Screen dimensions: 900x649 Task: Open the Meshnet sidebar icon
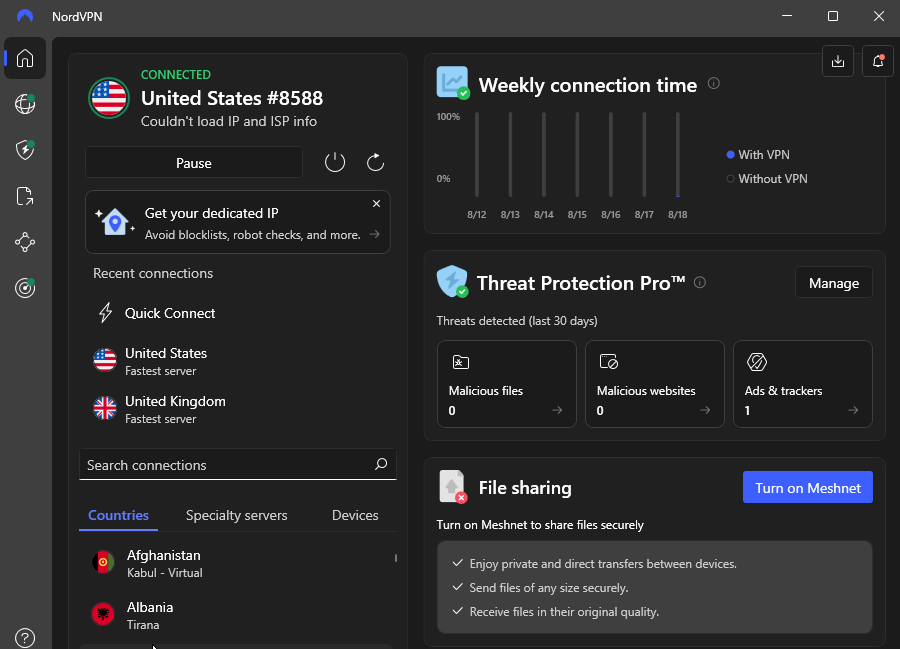[25, 242]
